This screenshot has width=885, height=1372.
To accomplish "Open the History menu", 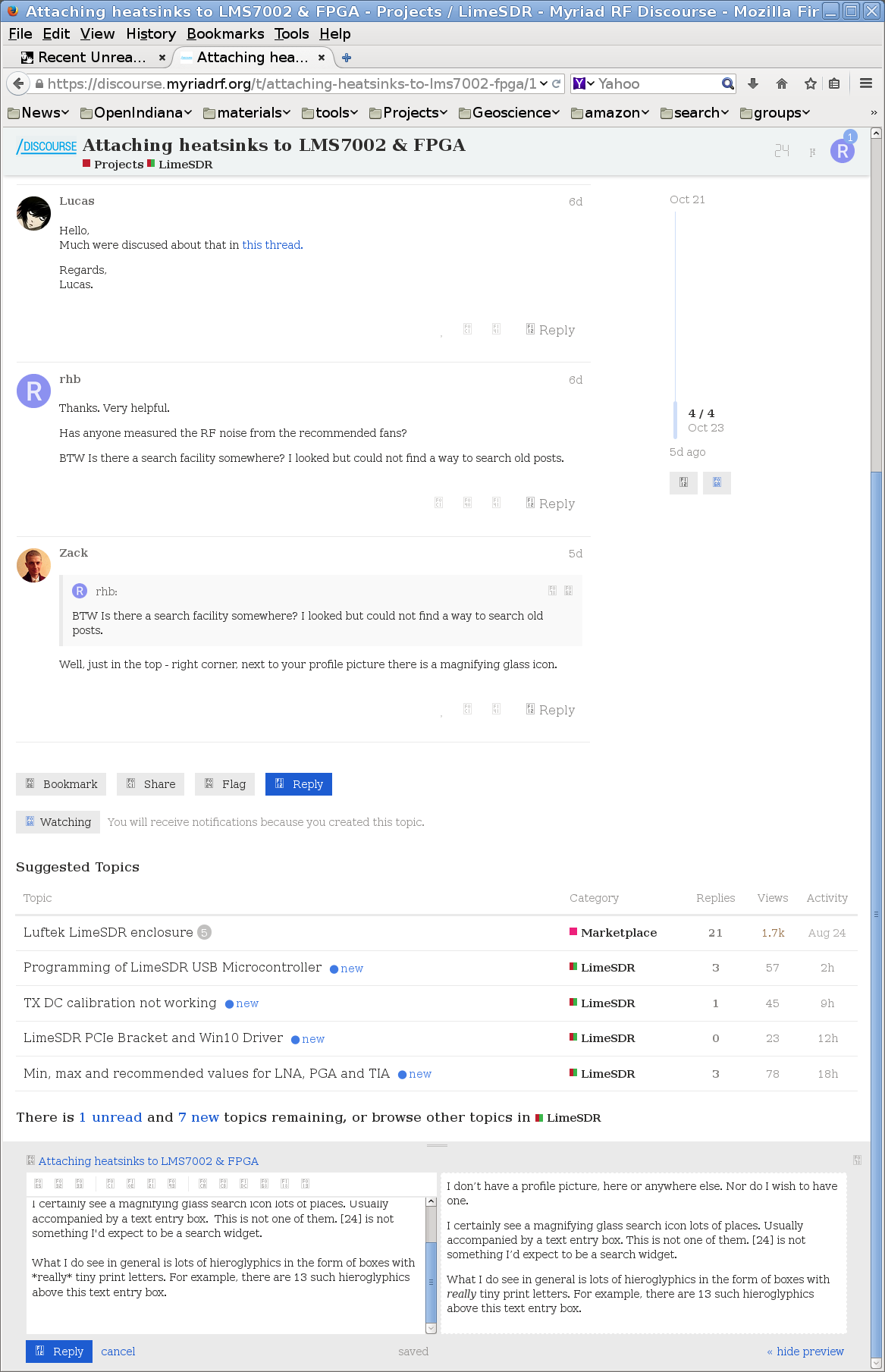I will tap(151, 34).
